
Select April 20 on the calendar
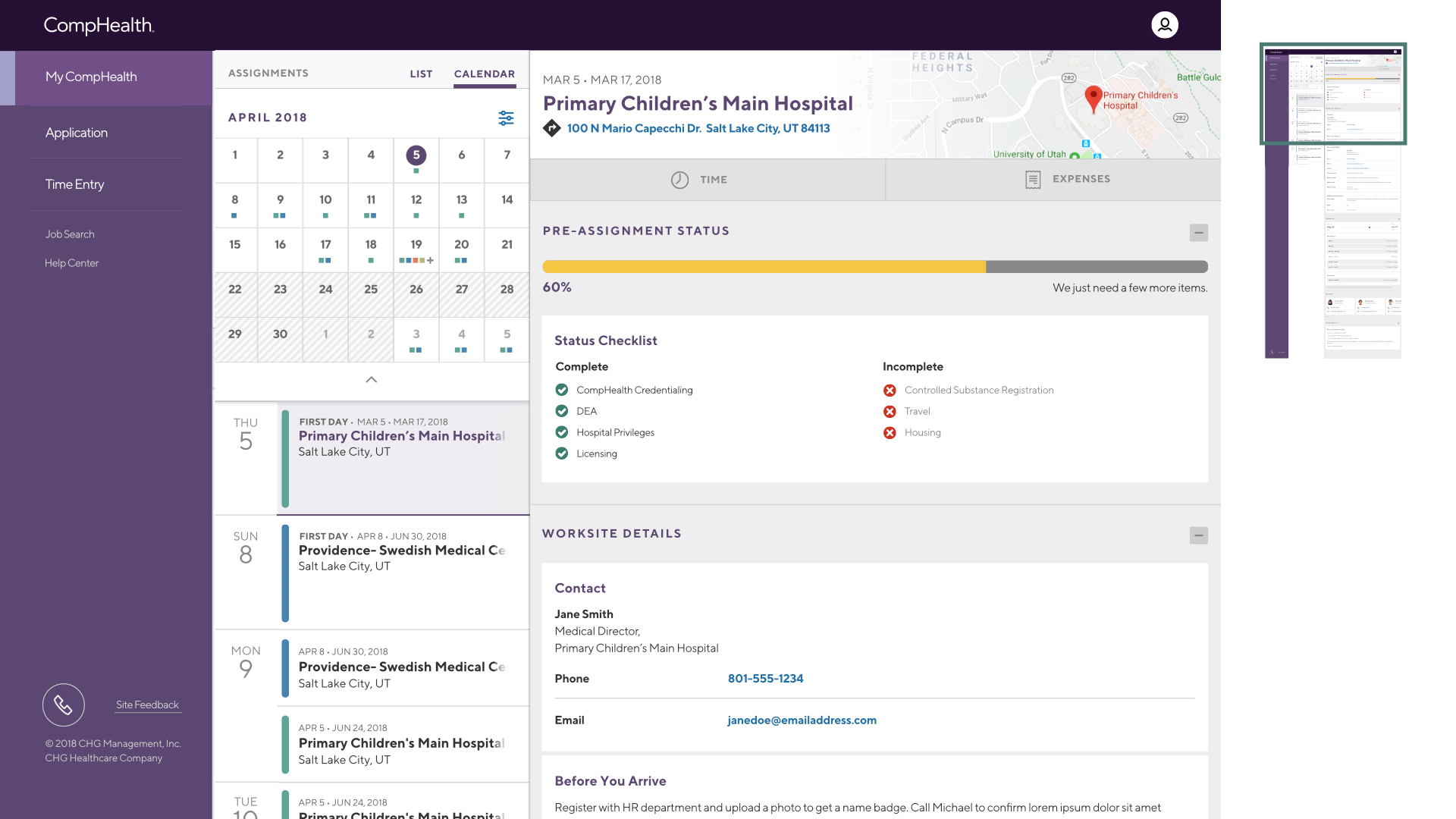pyautogui.click(x=462, y=249)
